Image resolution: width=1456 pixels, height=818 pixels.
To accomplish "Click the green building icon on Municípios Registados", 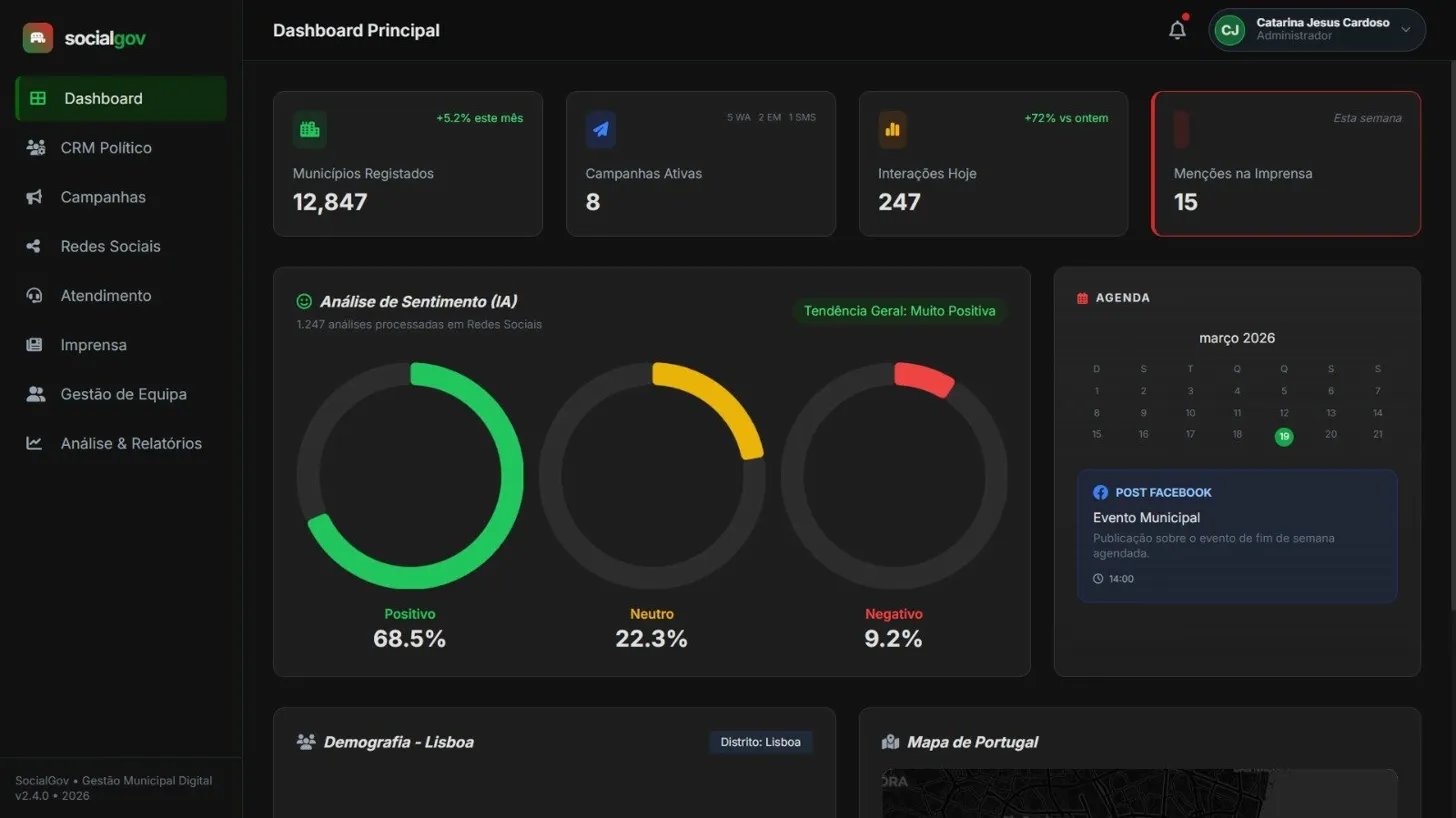I will point(309,129).
